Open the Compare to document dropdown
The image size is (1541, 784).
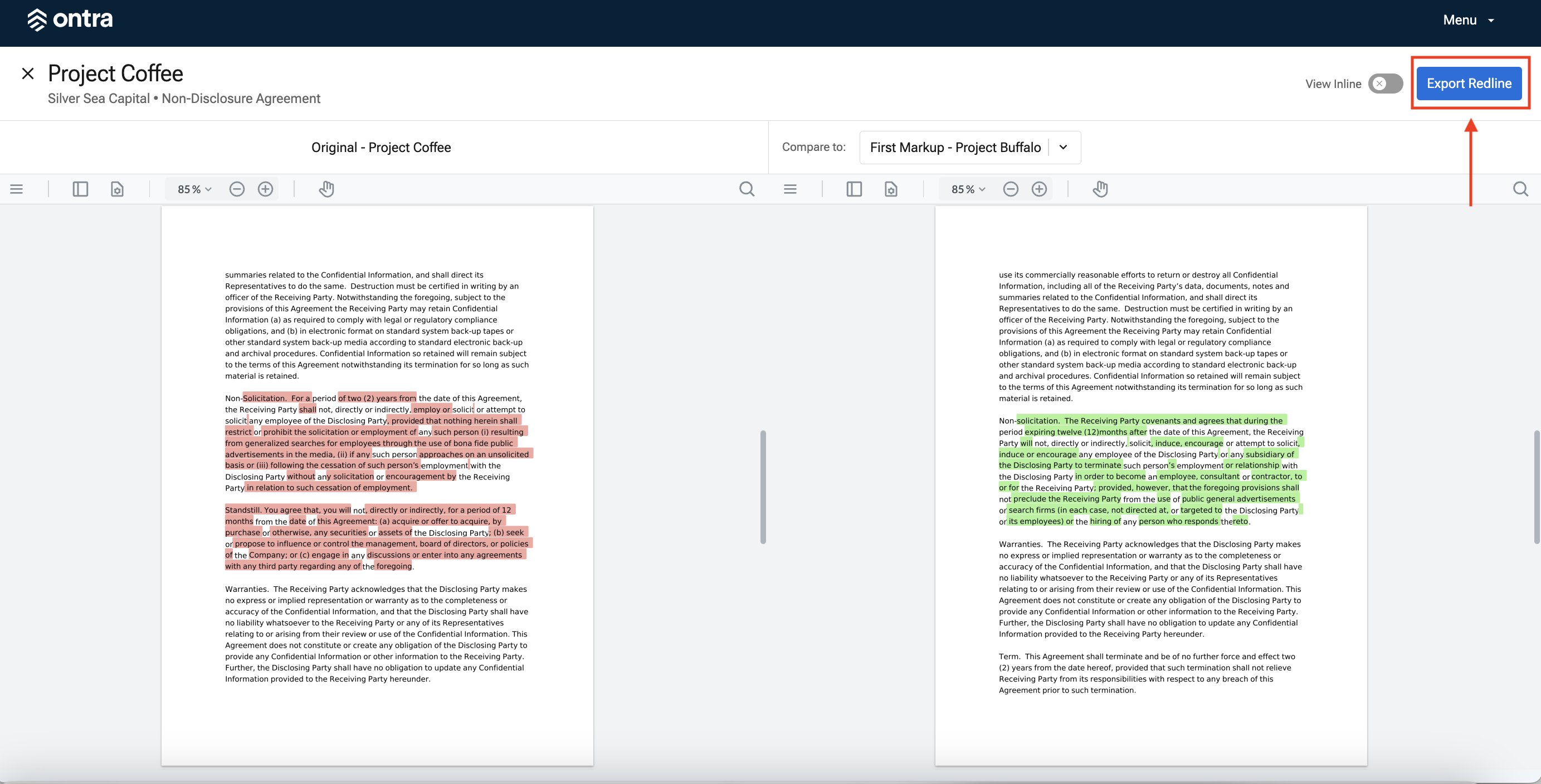coord(970,147)
